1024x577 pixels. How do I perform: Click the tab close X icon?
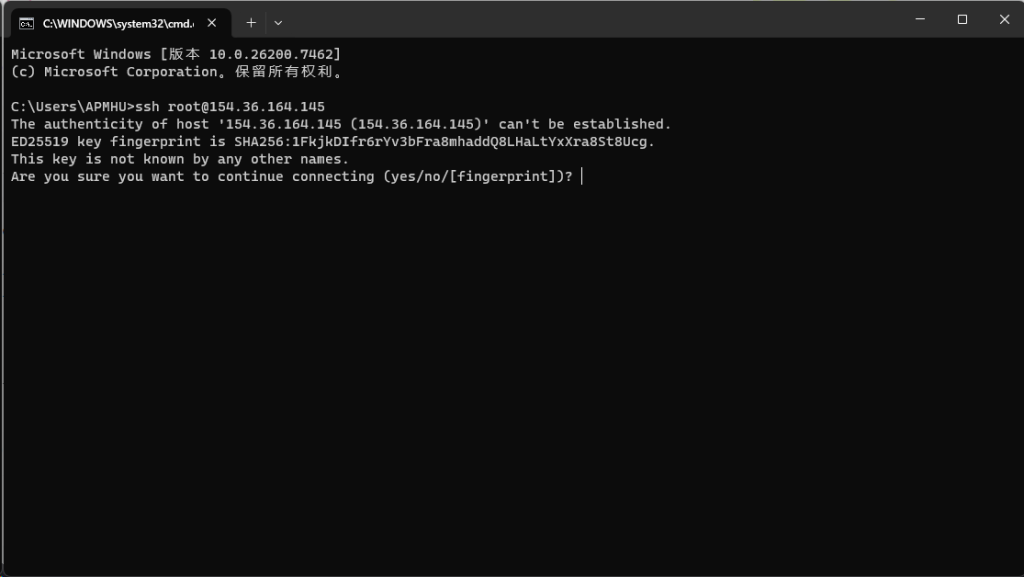pos(211,21)
